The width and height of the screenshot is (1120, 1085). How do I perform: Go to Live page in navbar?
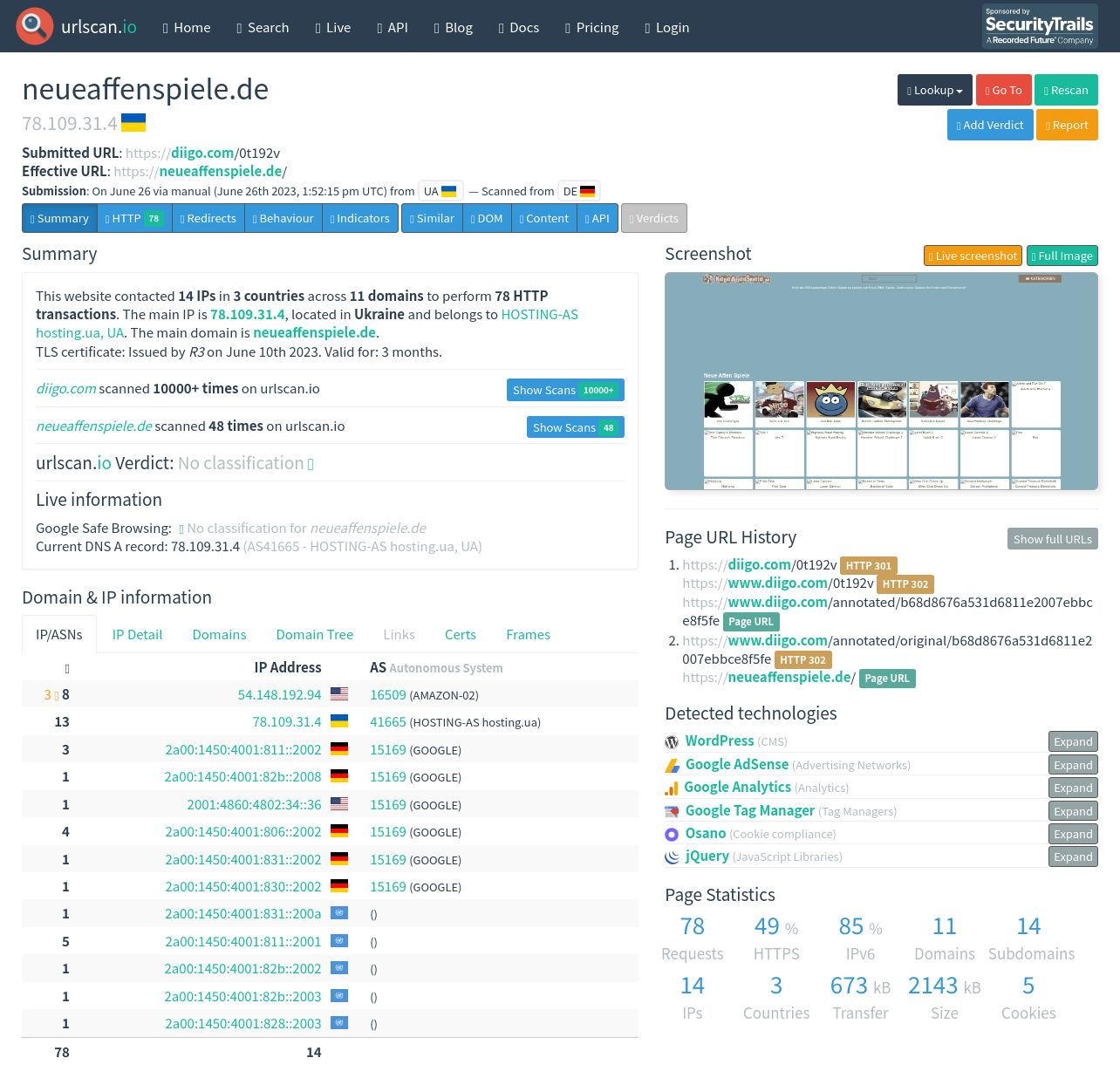coord(333,27)
